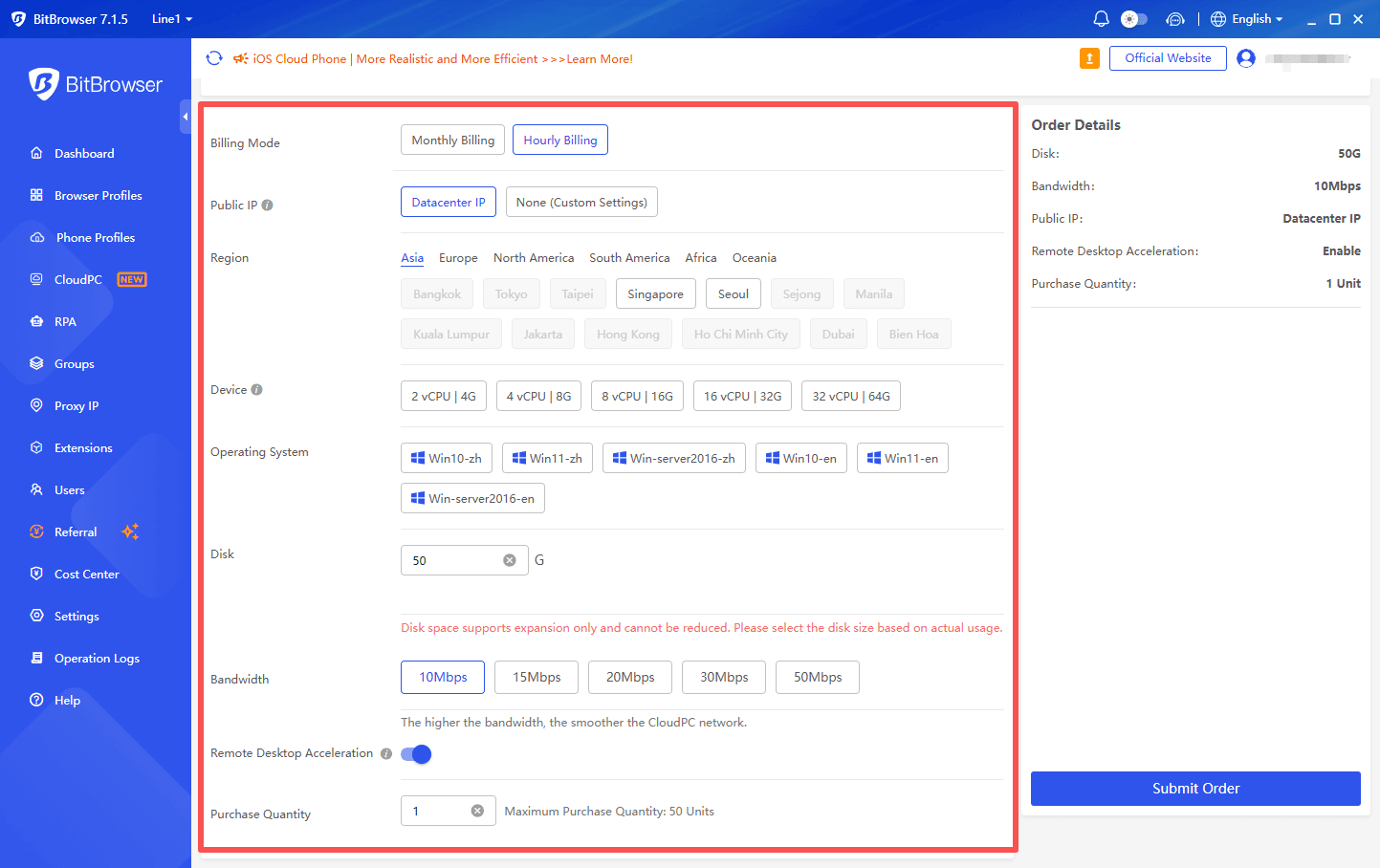Click the megaphone announcement icon
Viewport: 1380px width, 868px height.
(241, 58)
